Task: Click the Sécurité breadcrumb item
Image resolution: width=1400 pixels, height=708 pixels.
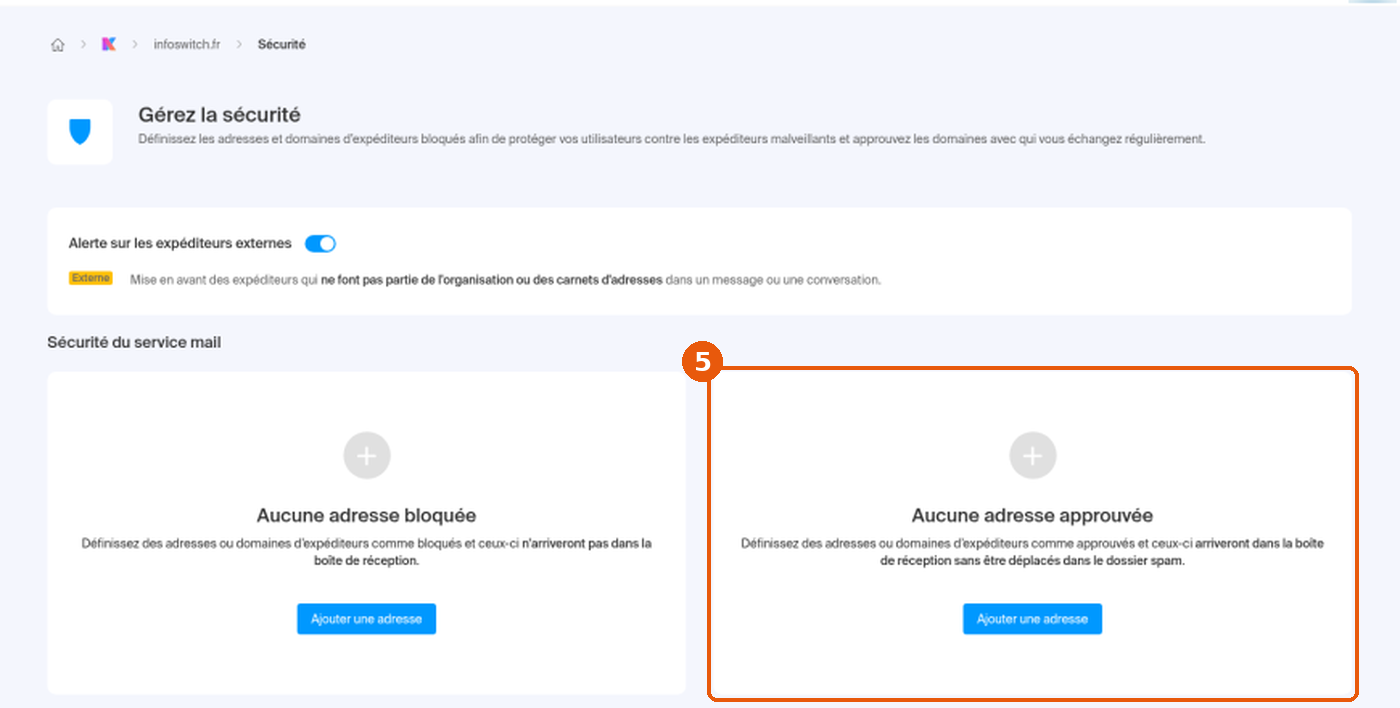Action: (x=282, y=45)
